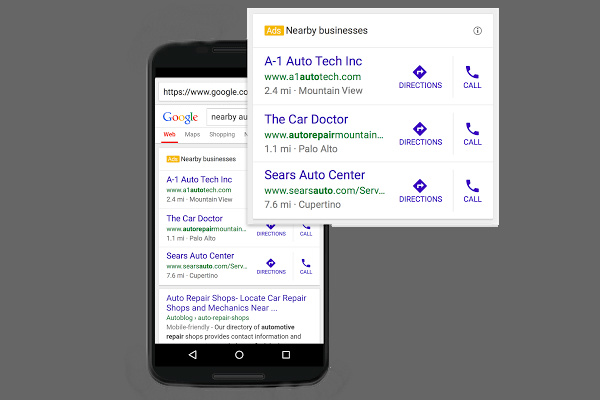Tap phone's Sears Auto Center call icon
600x400 pixels.
[x=306, y=266]
